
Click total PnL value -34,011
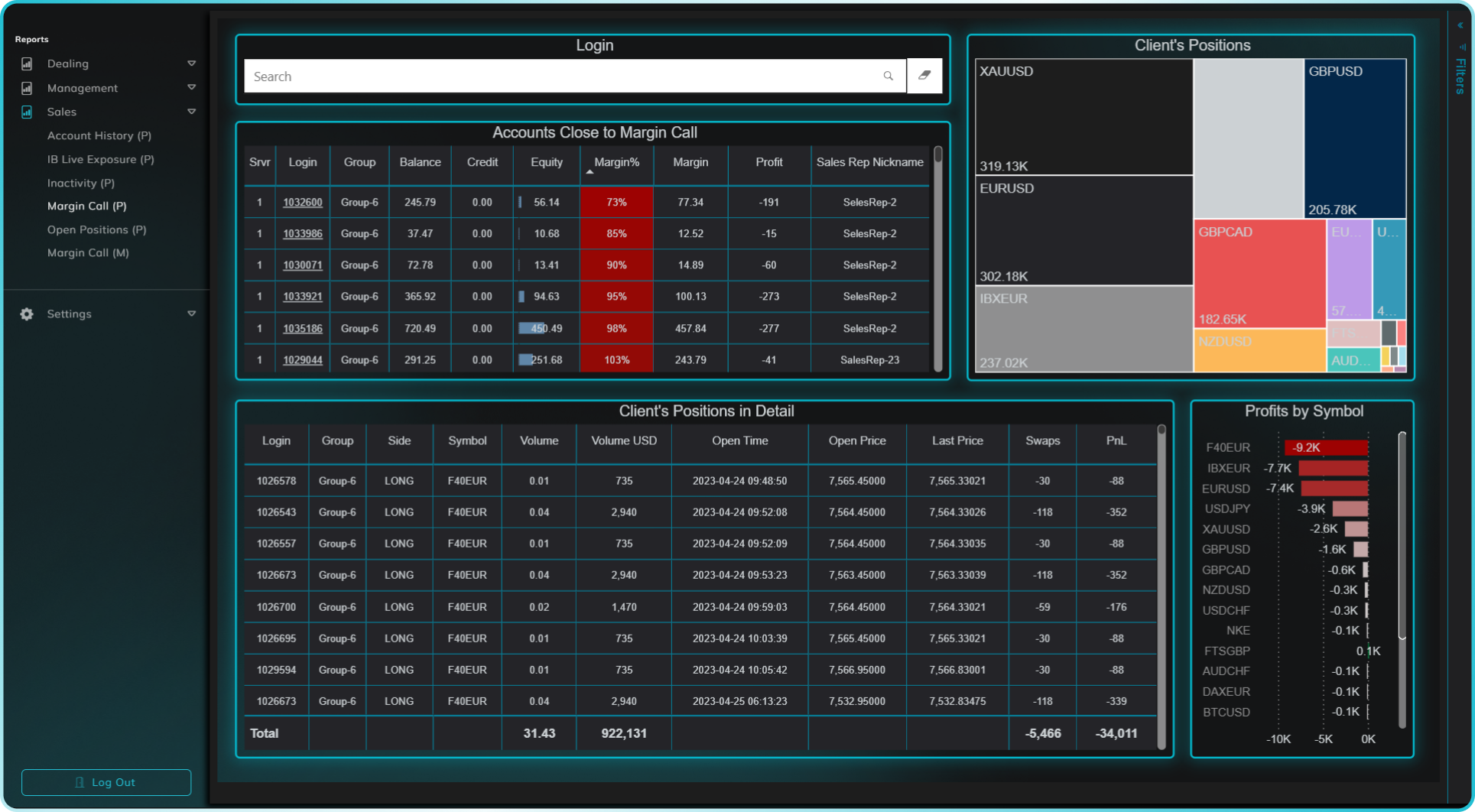coord(1116,733)
